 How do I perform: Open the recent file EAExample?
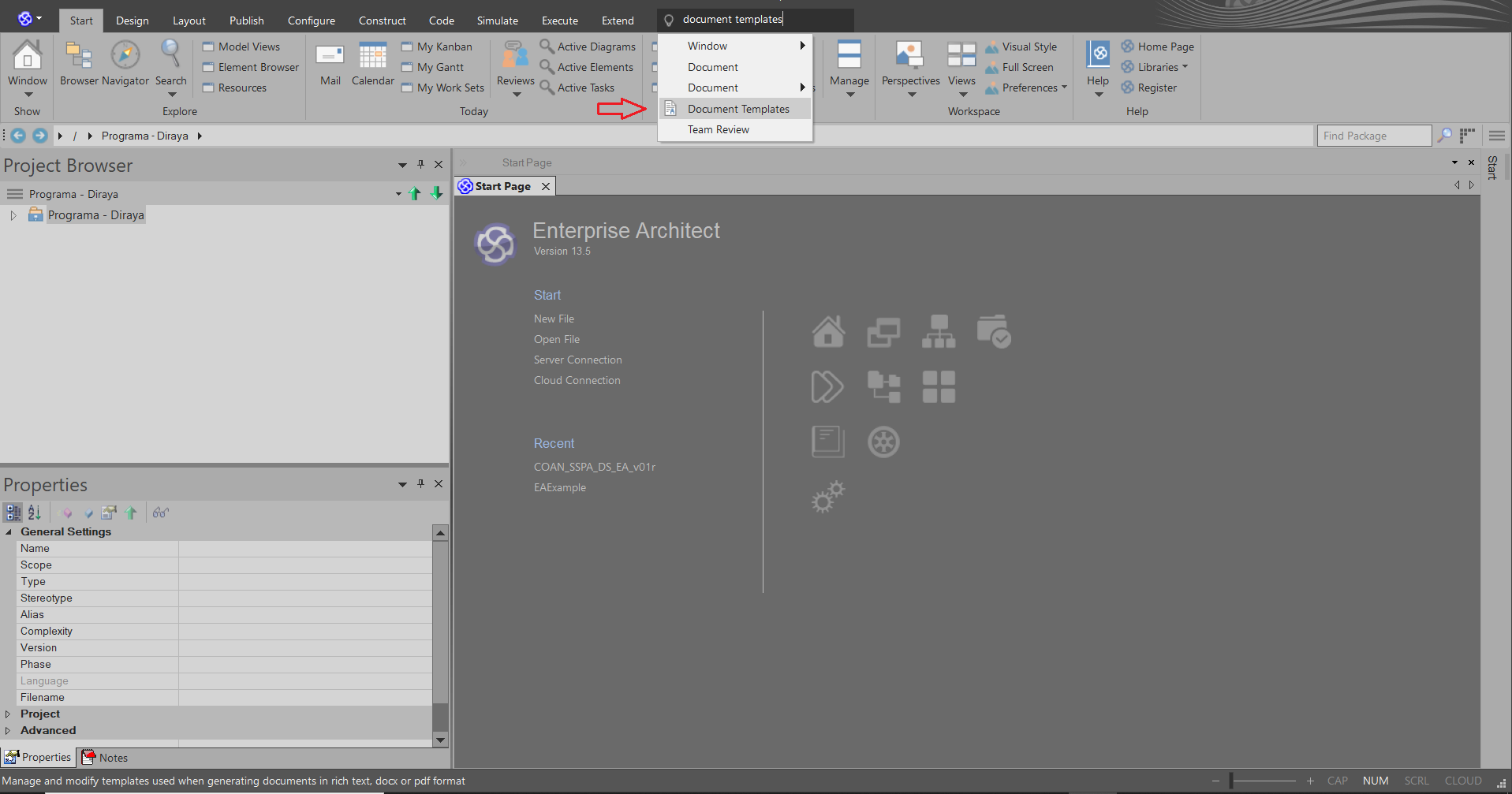560,487
